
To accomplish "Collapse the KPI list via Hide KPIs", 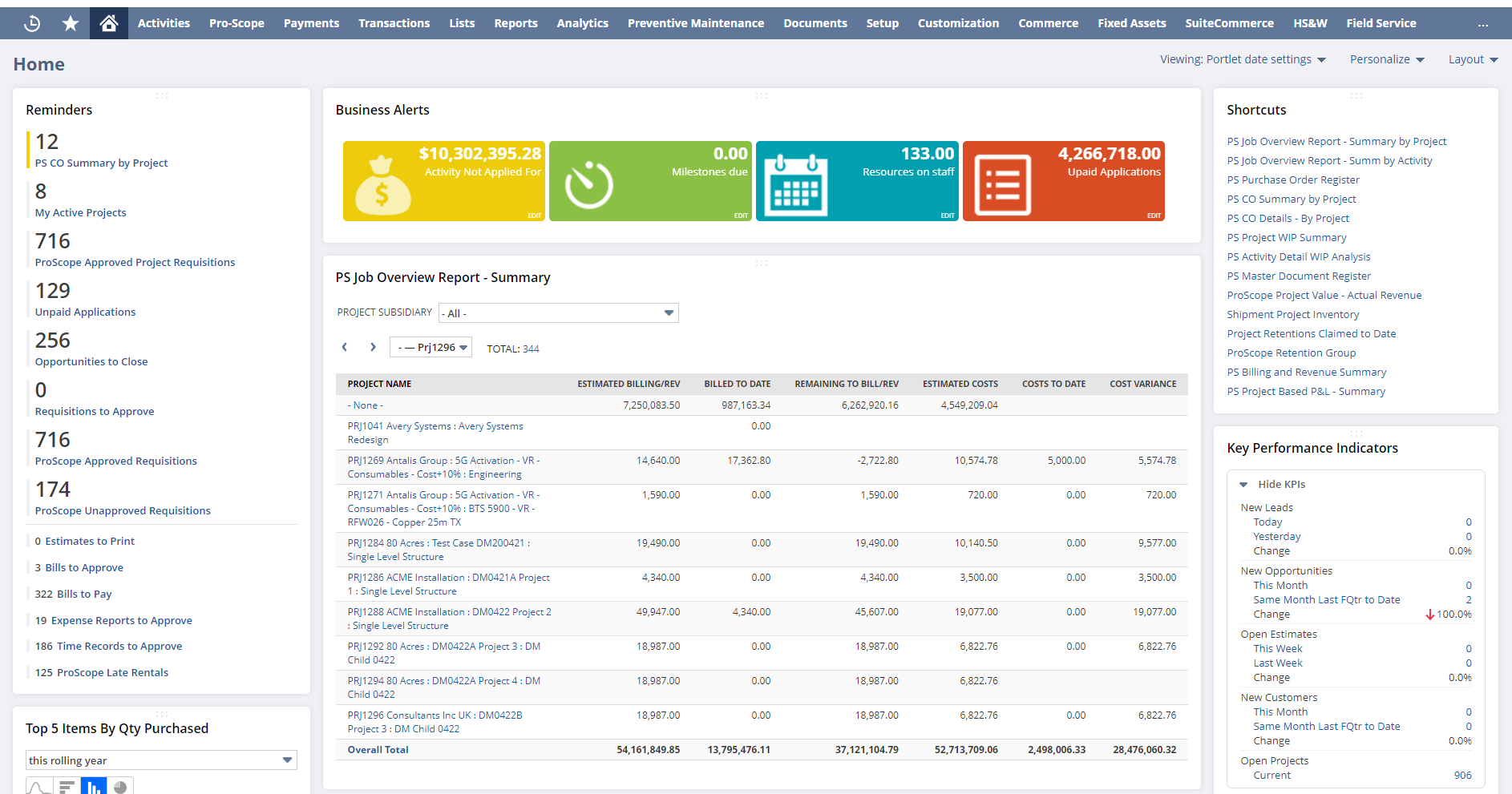I will [1280, 484].
